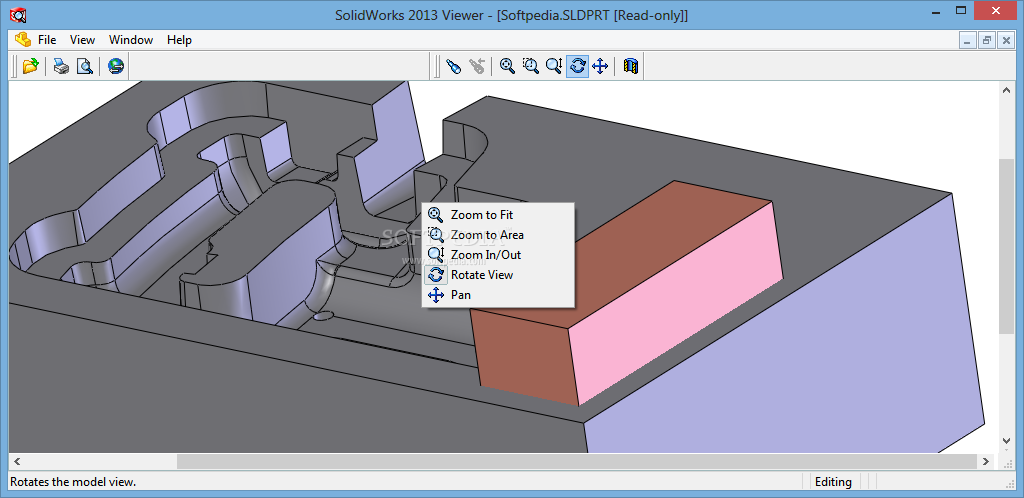Click vertical scrollbar down arrow

pyautogui.click(x=1006, y=442)
